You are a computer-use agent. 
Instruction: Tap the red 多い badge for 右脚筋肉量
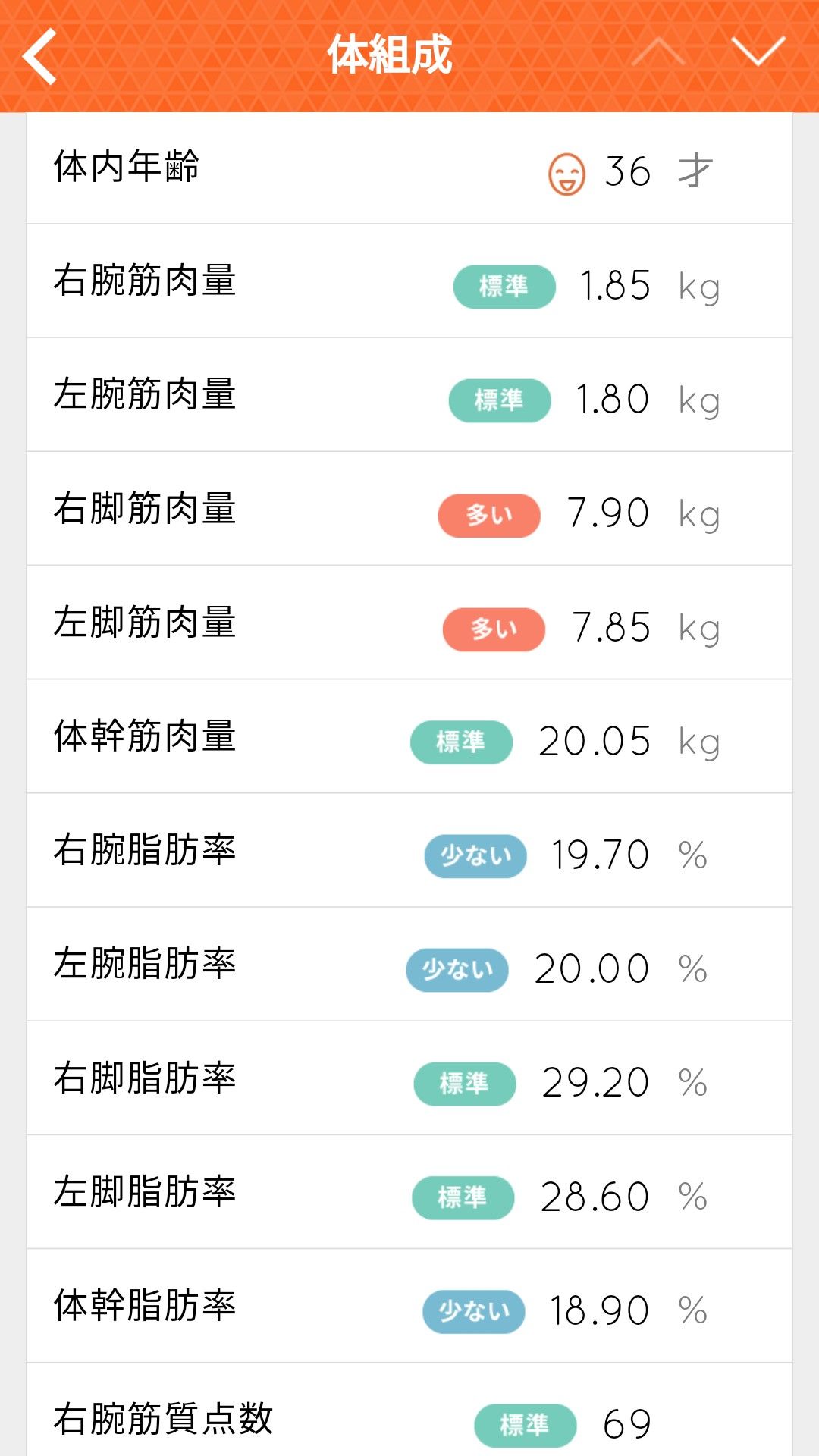click(489, 516)
